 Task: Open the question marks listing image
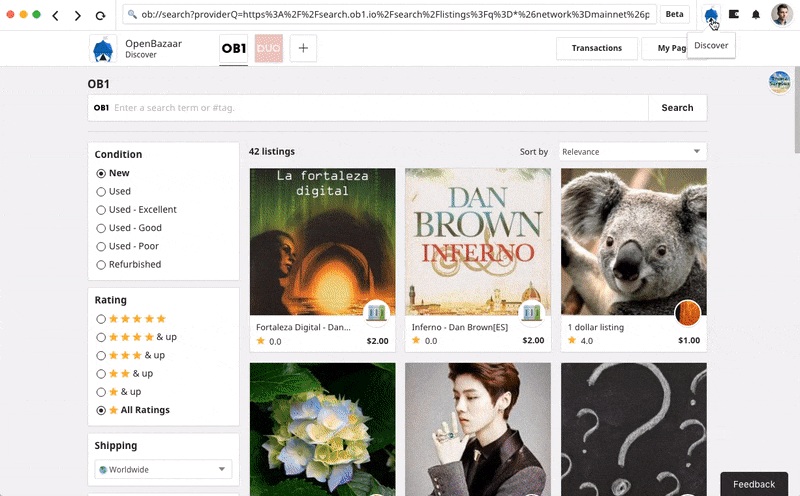click(634, 429)
